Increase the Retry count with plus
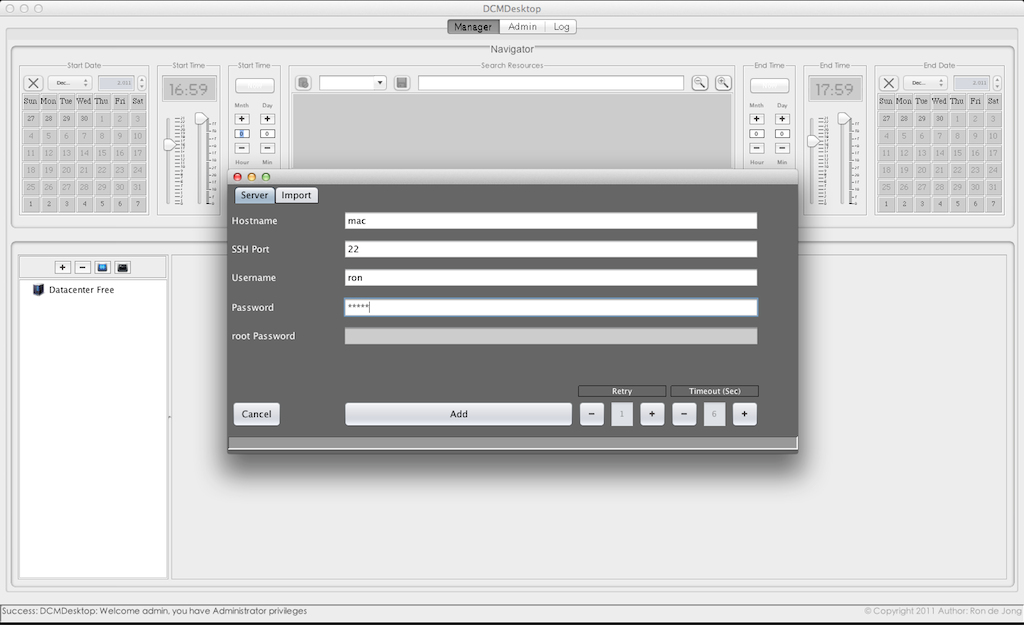This screenshot has height=625, width=1024. click(652, 414)
